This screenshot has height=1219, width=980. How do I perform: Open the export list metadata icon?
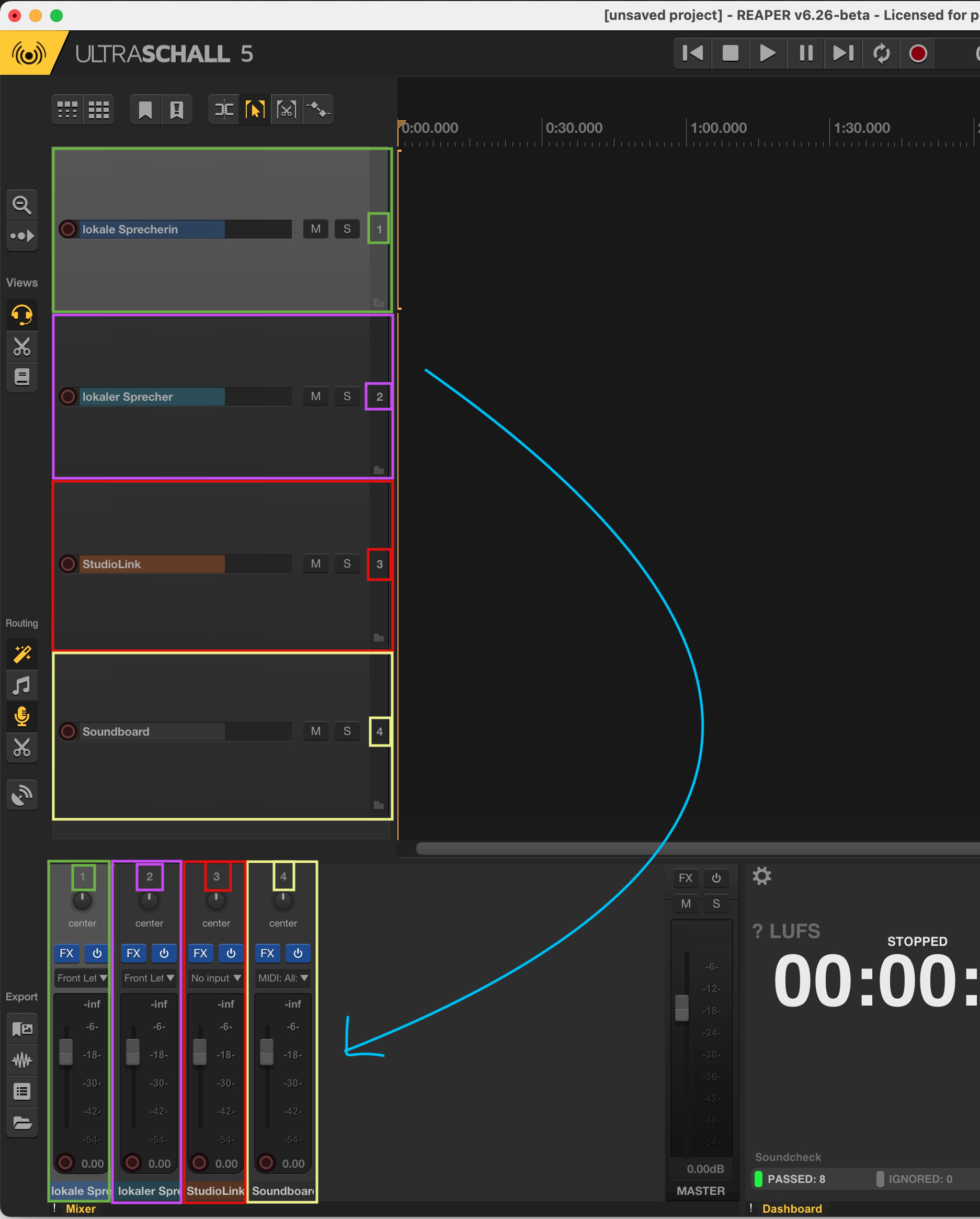tap(22, 1091)
